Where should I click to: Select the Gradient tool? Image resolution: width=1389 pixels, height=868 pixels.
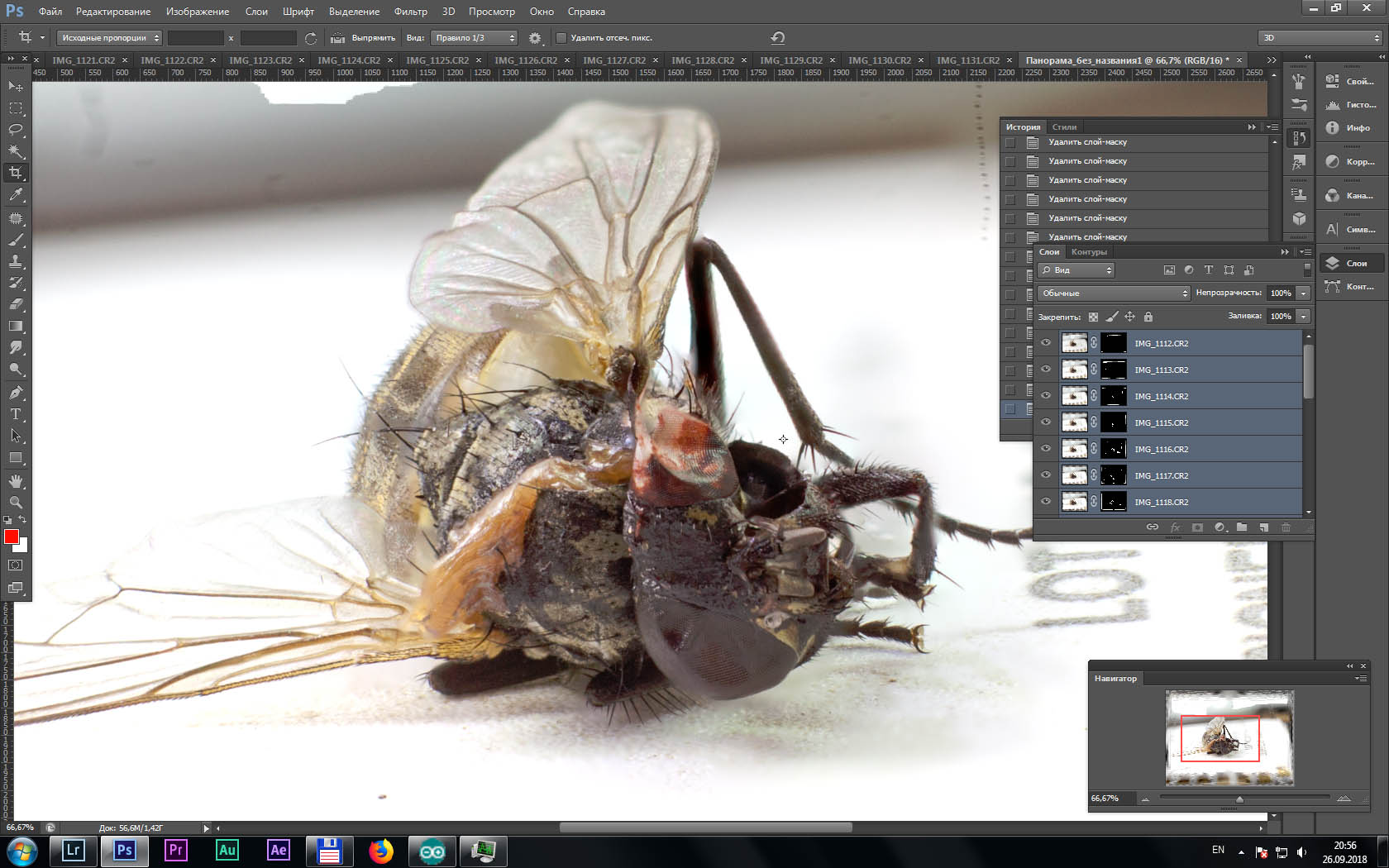tap(16, 326)
